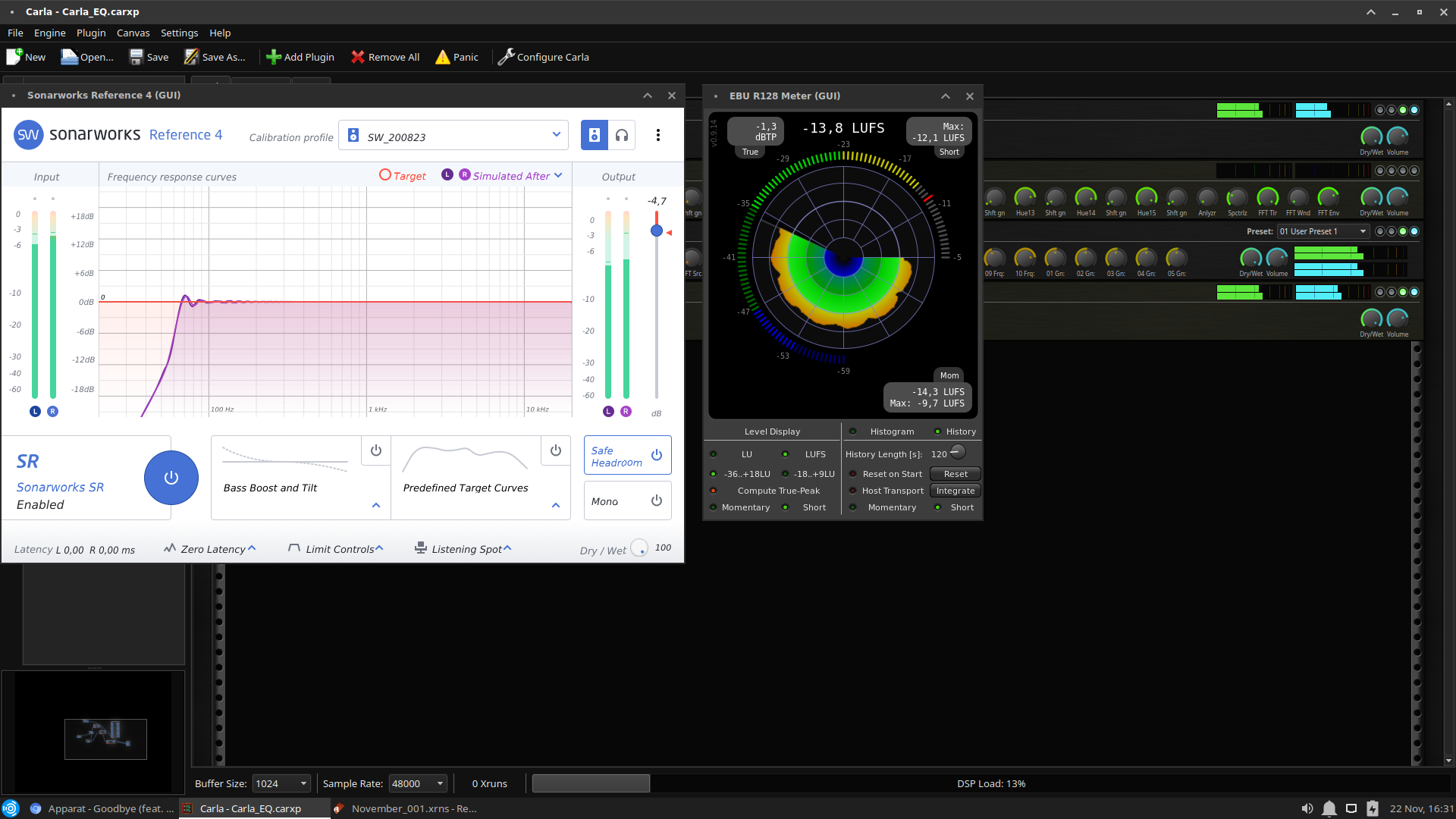Screen dimensions: 1456x819
Task: Select Histogram display mode
Action: [x=853, y=431]
